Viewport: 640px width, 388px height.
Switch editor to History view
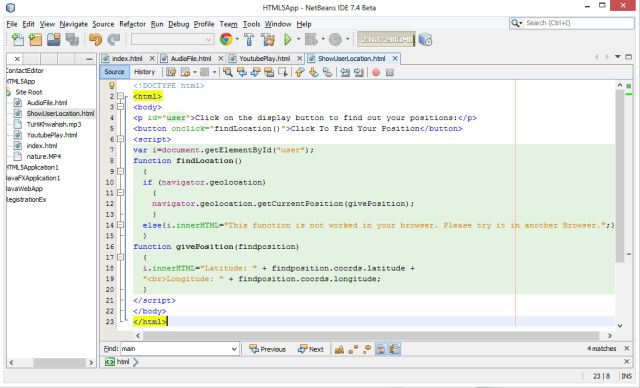(144, 72)
